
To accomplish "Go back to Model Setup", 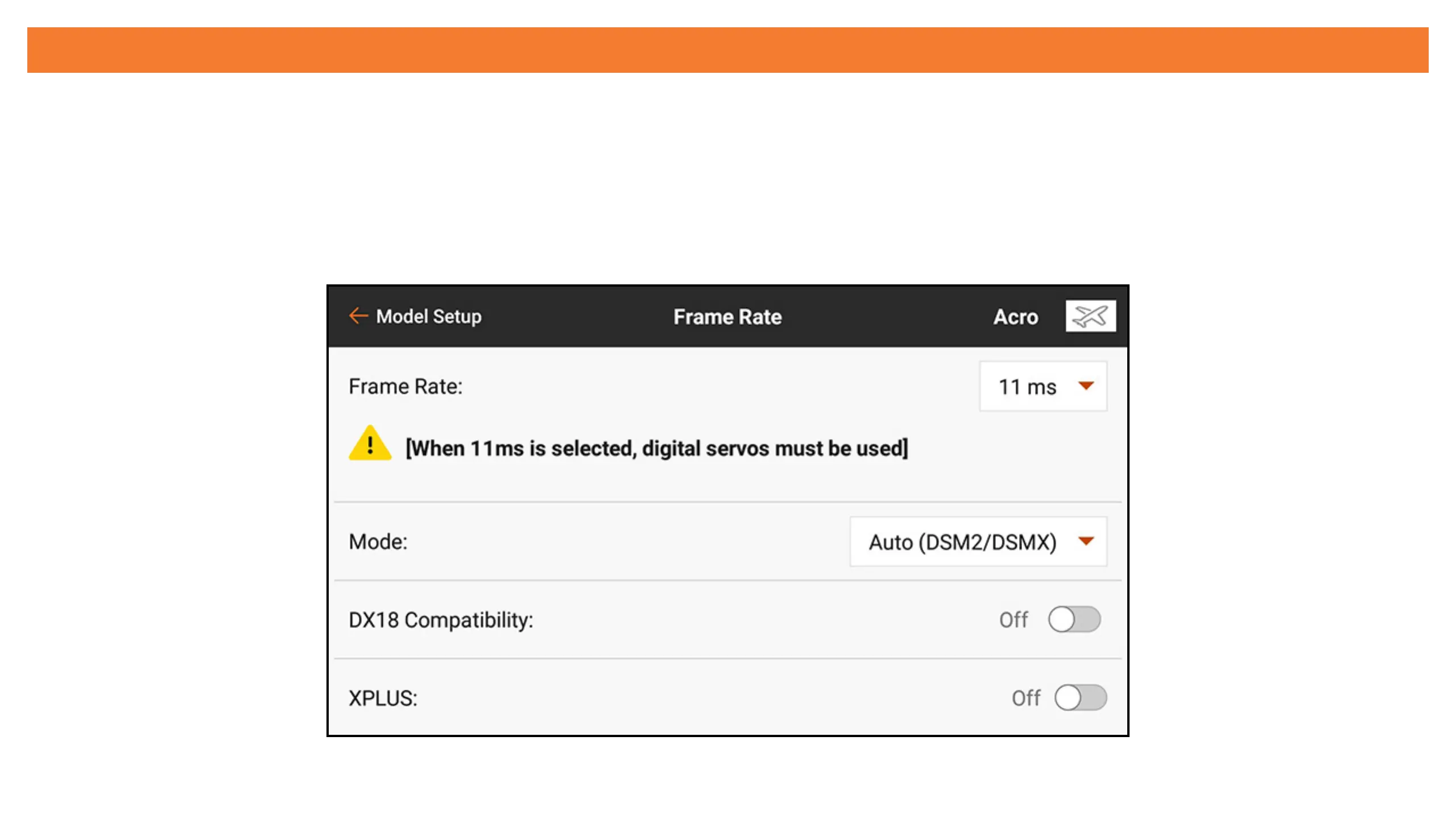I will coord(428,316).
